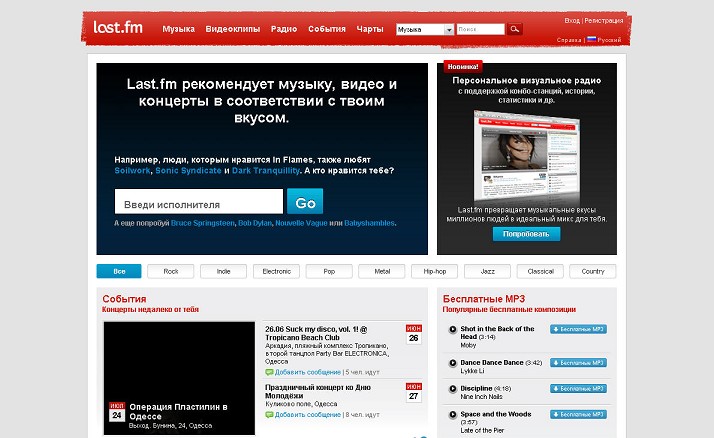This screenshot has height=438, width=714.
Task: Open the Видеоклипы menu
Action: coord(233,29)
